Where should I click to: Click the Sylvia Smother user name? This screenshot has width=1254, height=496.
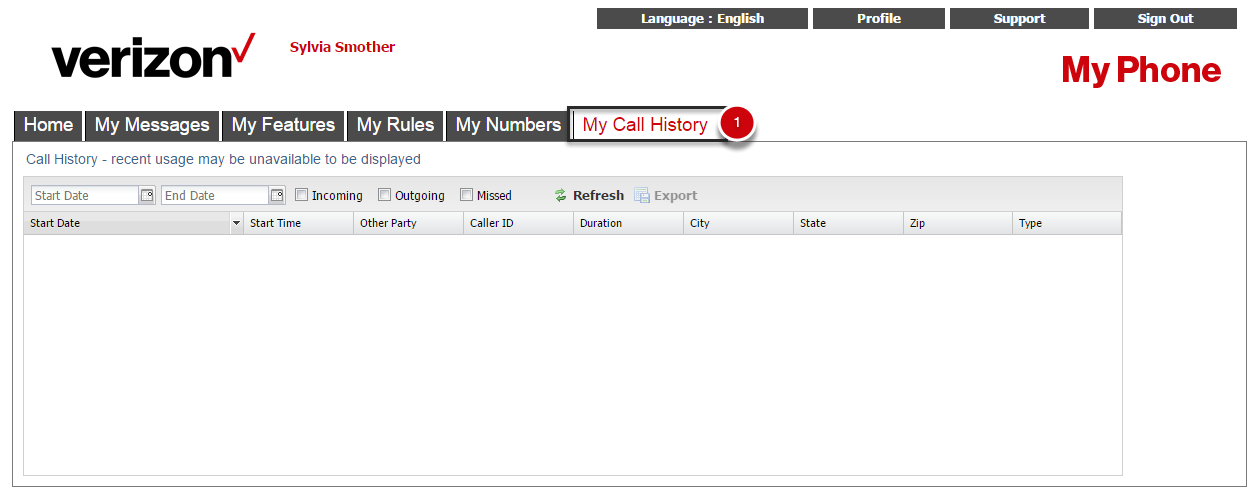[342, 47]
